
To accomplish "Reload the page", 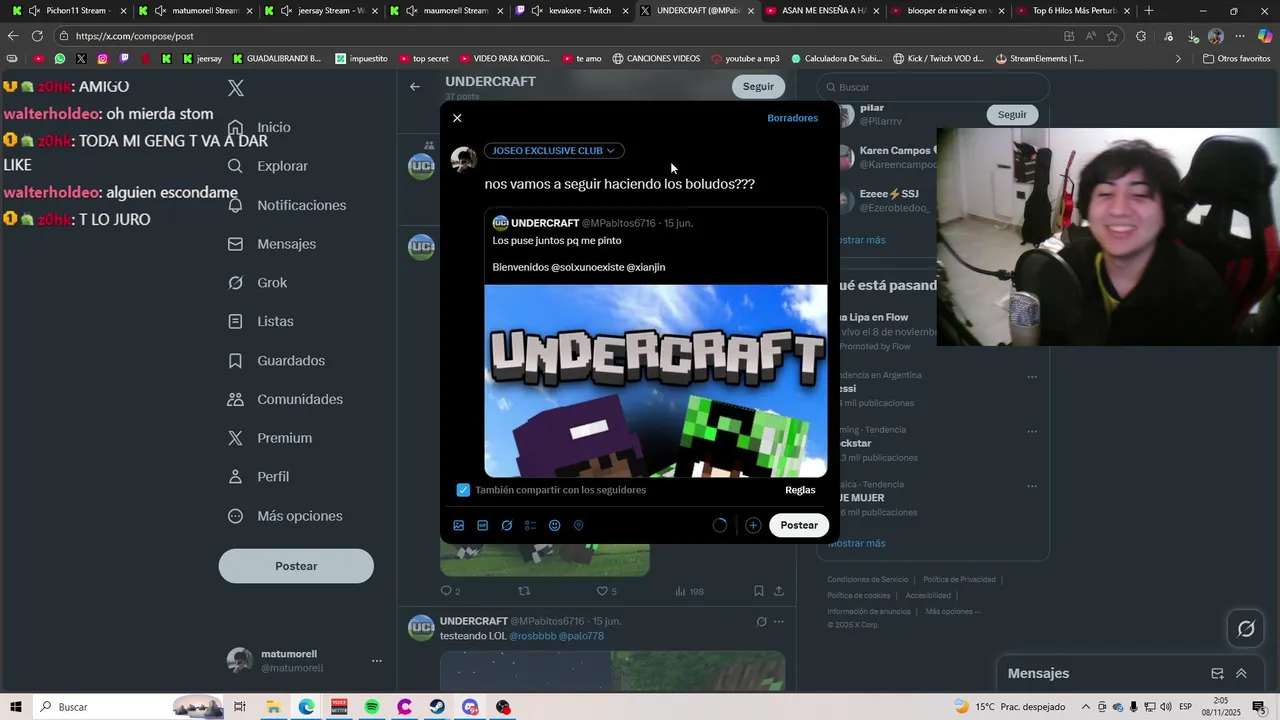I will tap(37, 36).
